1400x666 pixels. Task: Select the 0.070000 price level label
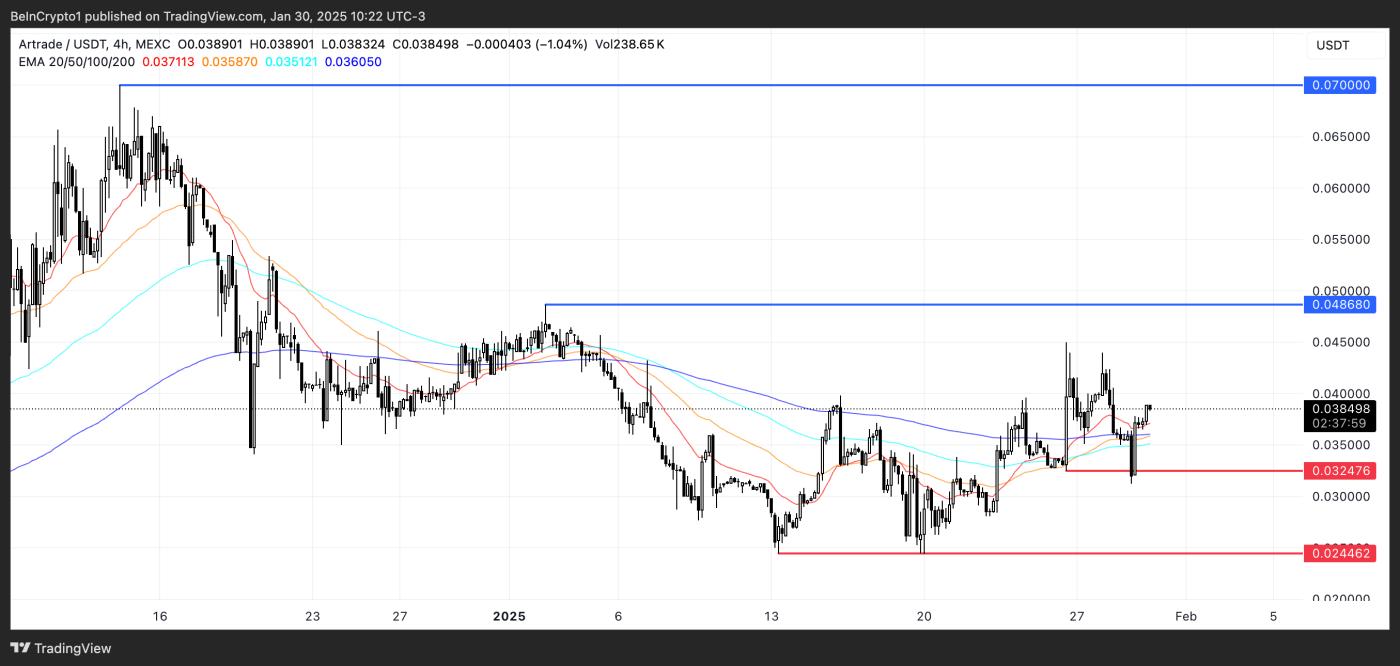[x=1340, y=86]
